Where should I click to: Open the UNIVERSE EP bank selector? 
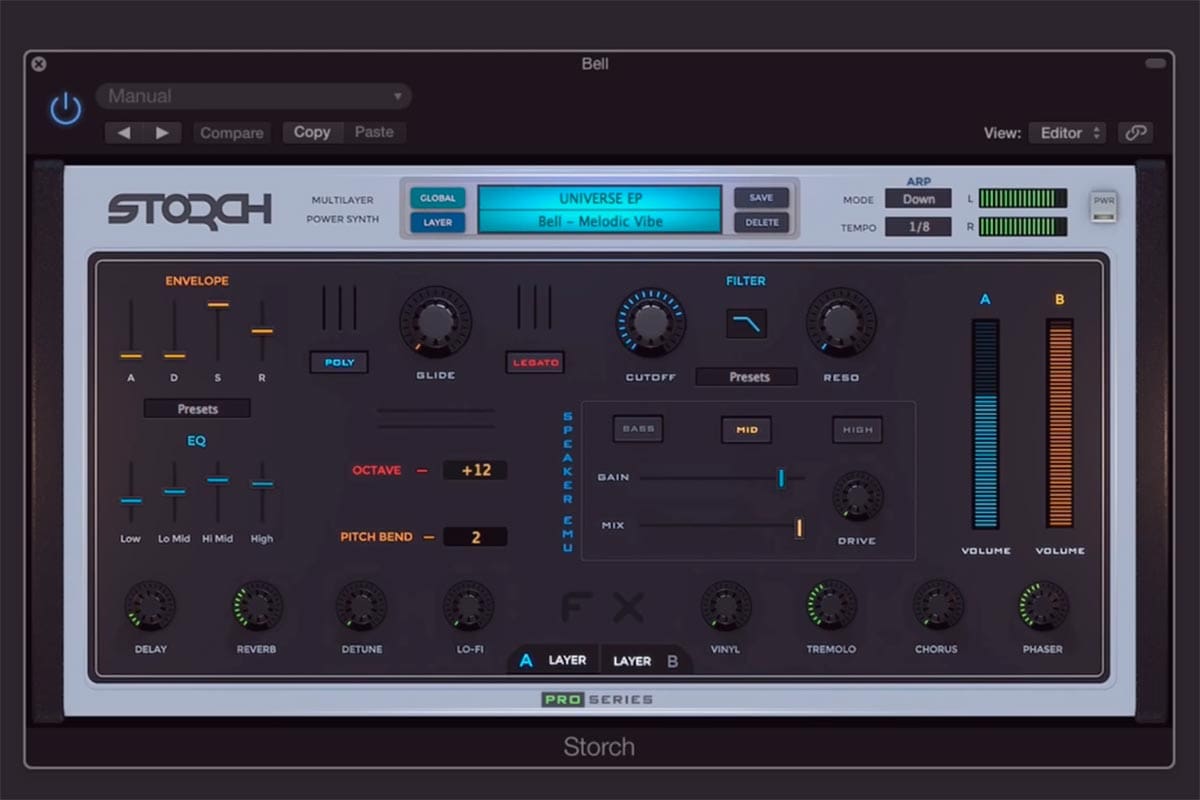(x=600, y=198)
